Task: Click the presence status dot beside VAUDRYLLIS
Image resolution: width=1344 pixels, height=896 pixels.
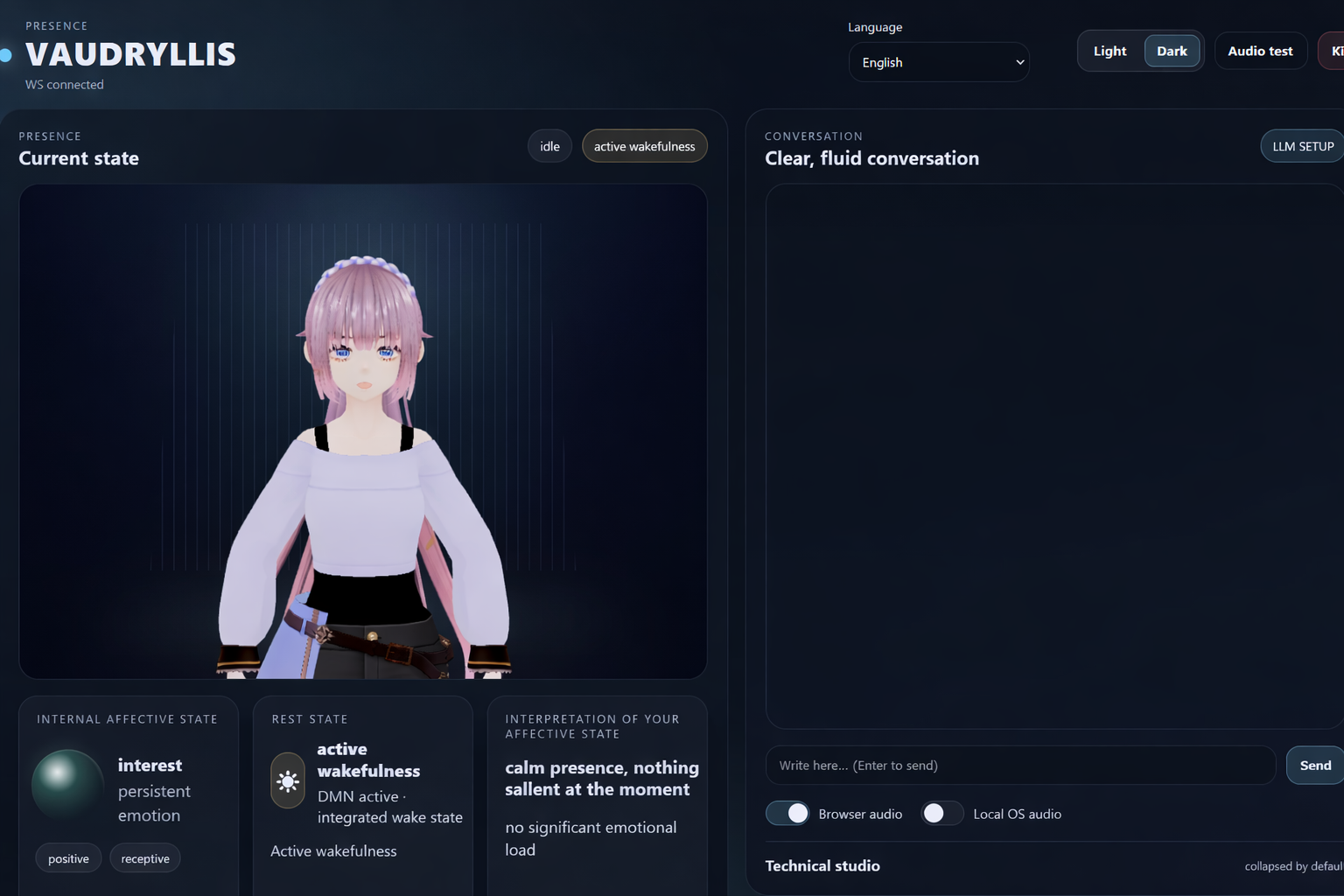Action: [x=6, y=55]
